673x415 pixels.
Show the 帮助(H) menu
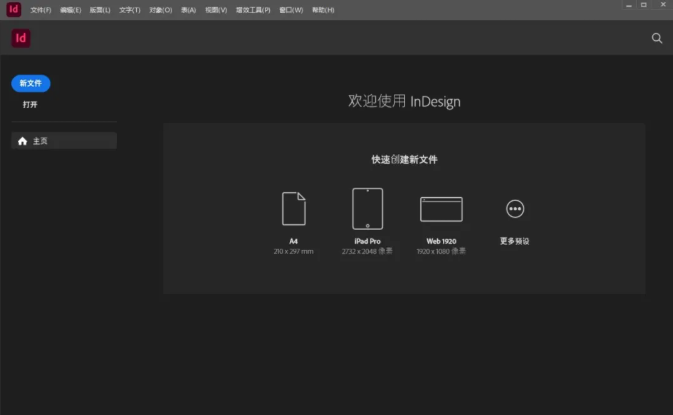point(323,10)
